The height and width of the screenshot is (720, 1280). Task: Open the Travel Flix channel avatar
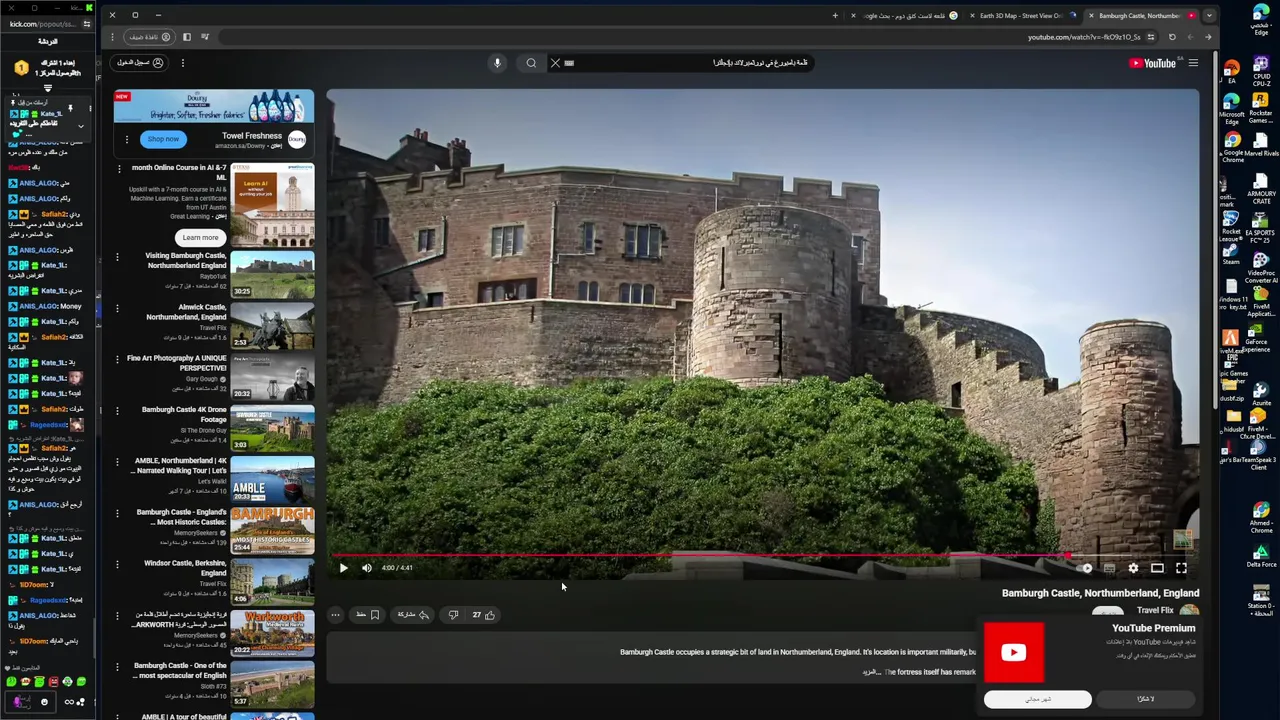(x=1189, y=611)
